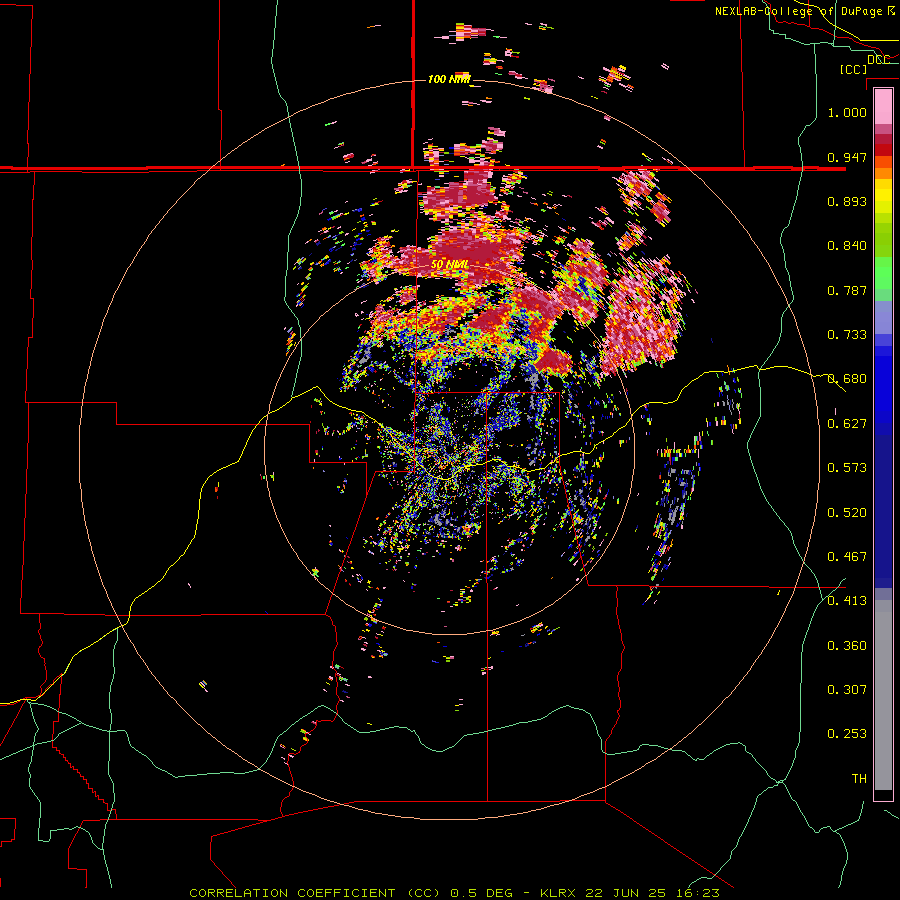Click the NEXLAB-College of DuPage header text
900x900 pixels.
pos(805,11)
